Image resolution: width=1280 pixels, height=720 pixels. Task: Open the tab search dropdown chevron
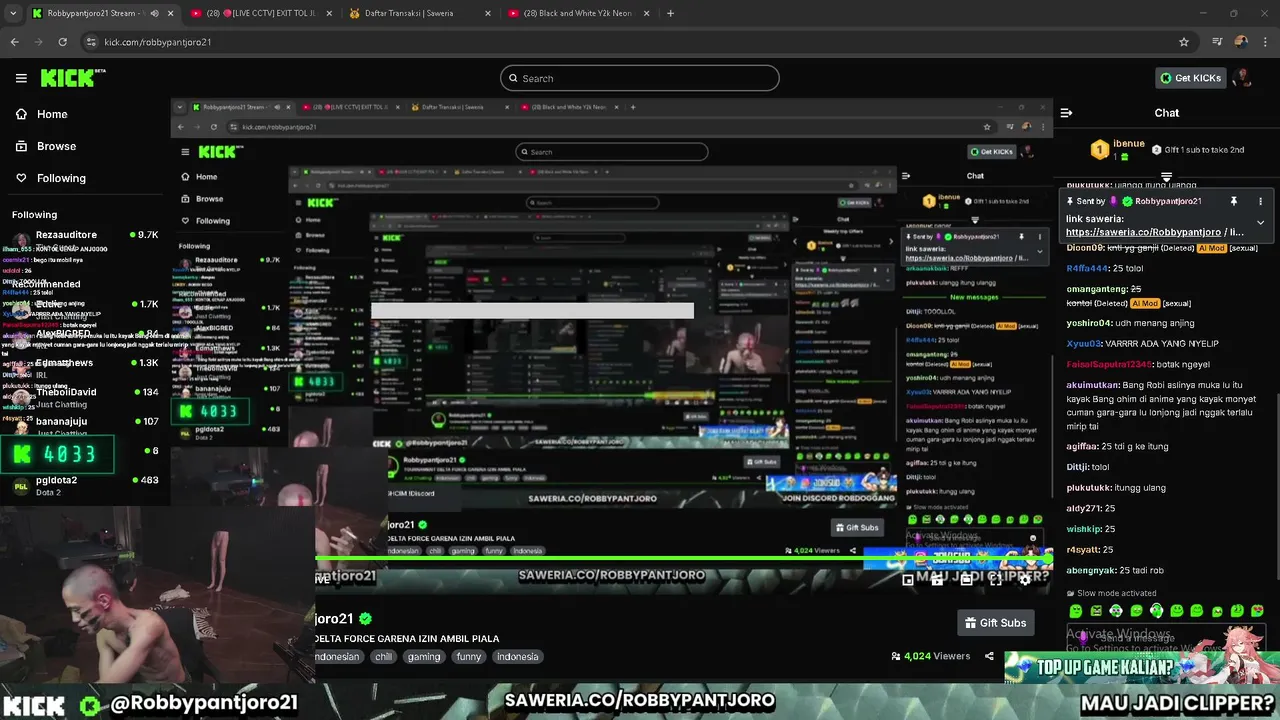point(14,13)
